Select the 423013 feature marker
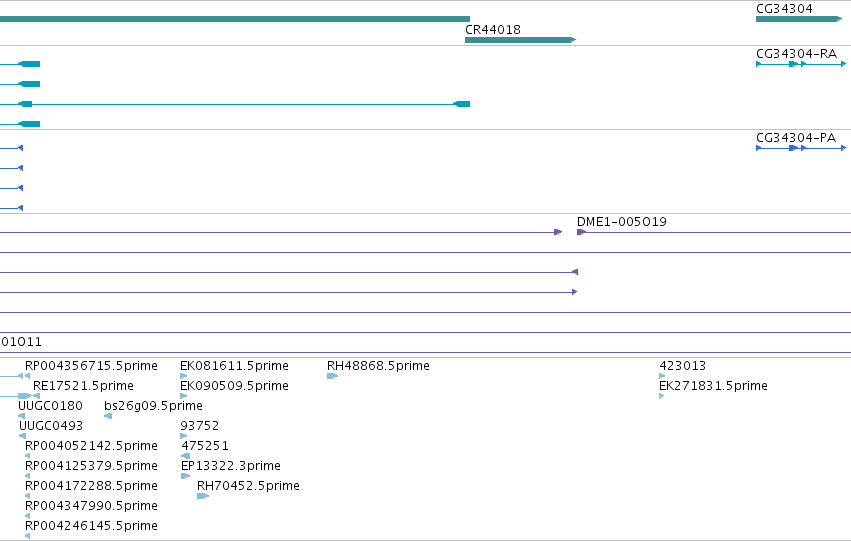This screenshot has width=851, height=541. tap(662, 376)
